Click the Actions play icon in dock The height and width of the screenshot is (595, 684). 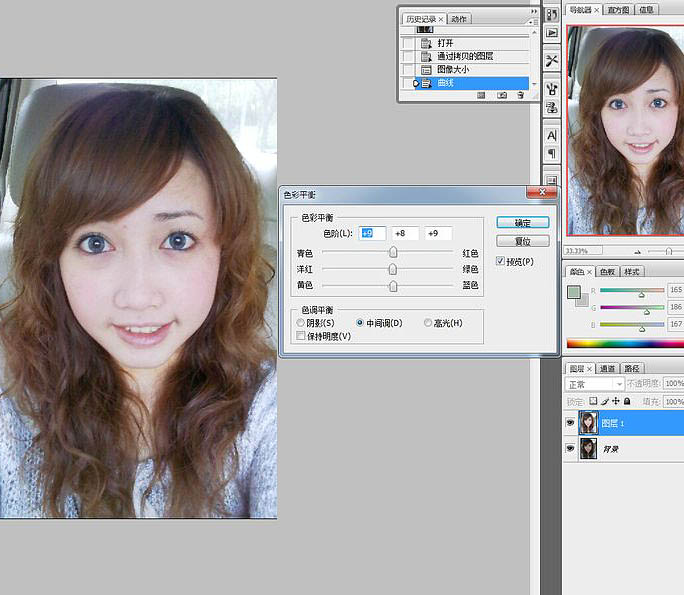551,32
